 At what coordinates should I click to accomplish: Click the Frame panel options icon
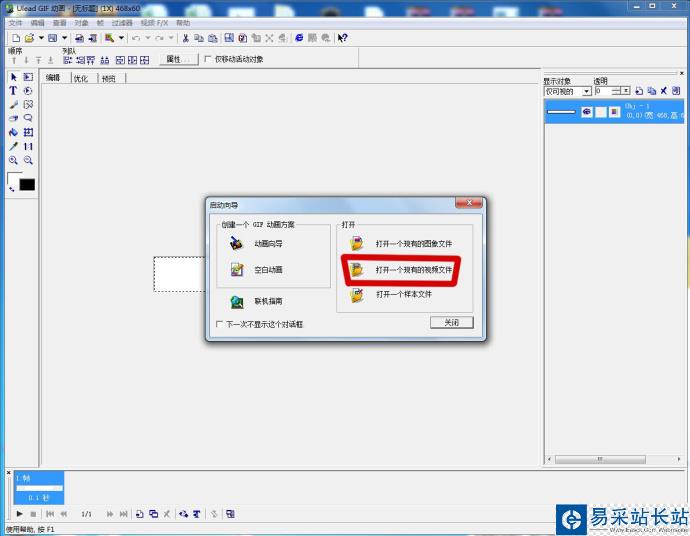(230, 514)
